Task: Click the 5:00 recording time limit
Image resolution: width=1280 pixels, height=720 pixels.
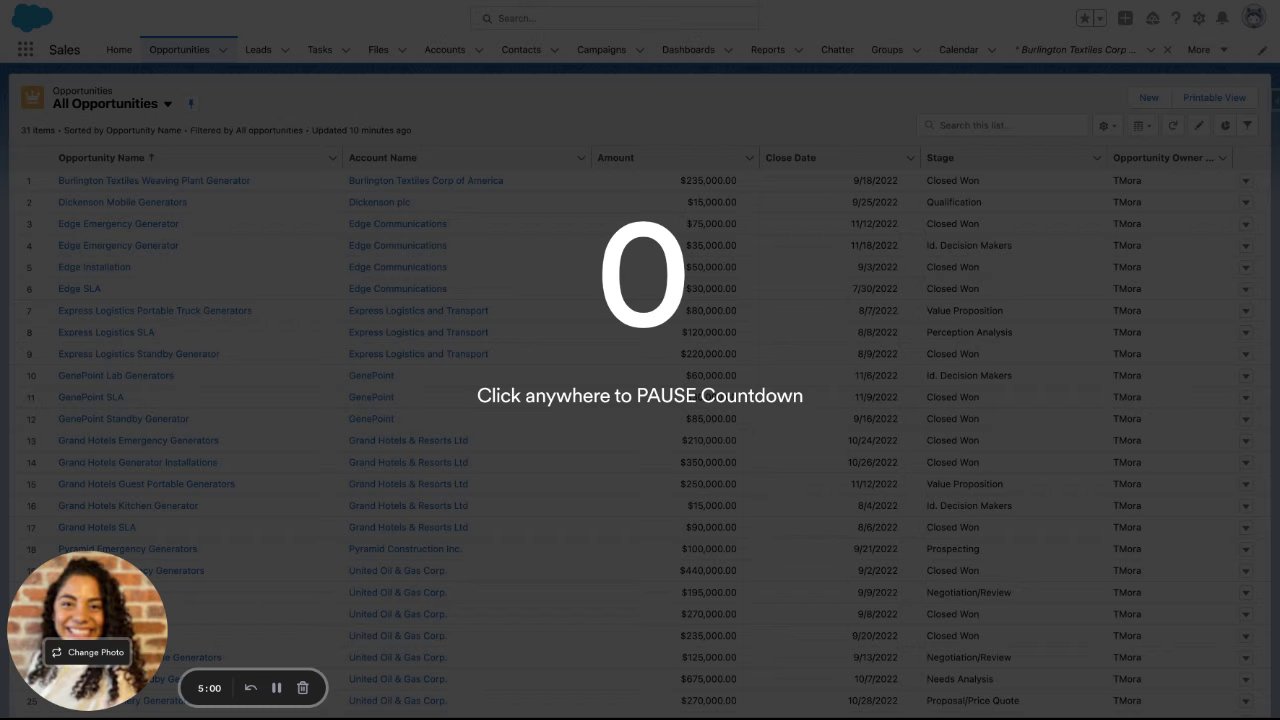Action: coord(209,688)
